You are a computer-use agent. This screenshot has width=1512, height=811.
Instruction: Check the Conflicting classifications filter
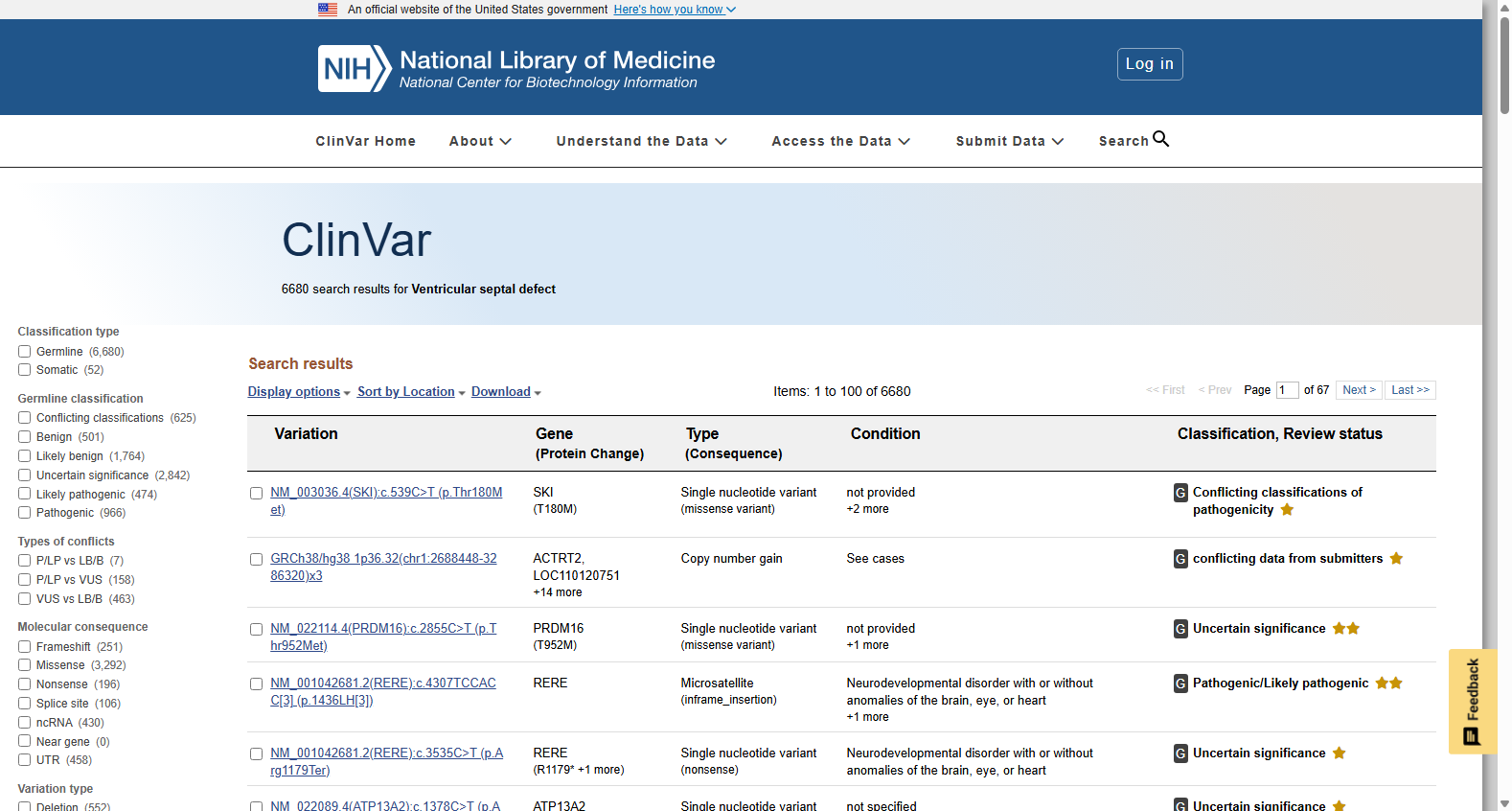point(25,418)
